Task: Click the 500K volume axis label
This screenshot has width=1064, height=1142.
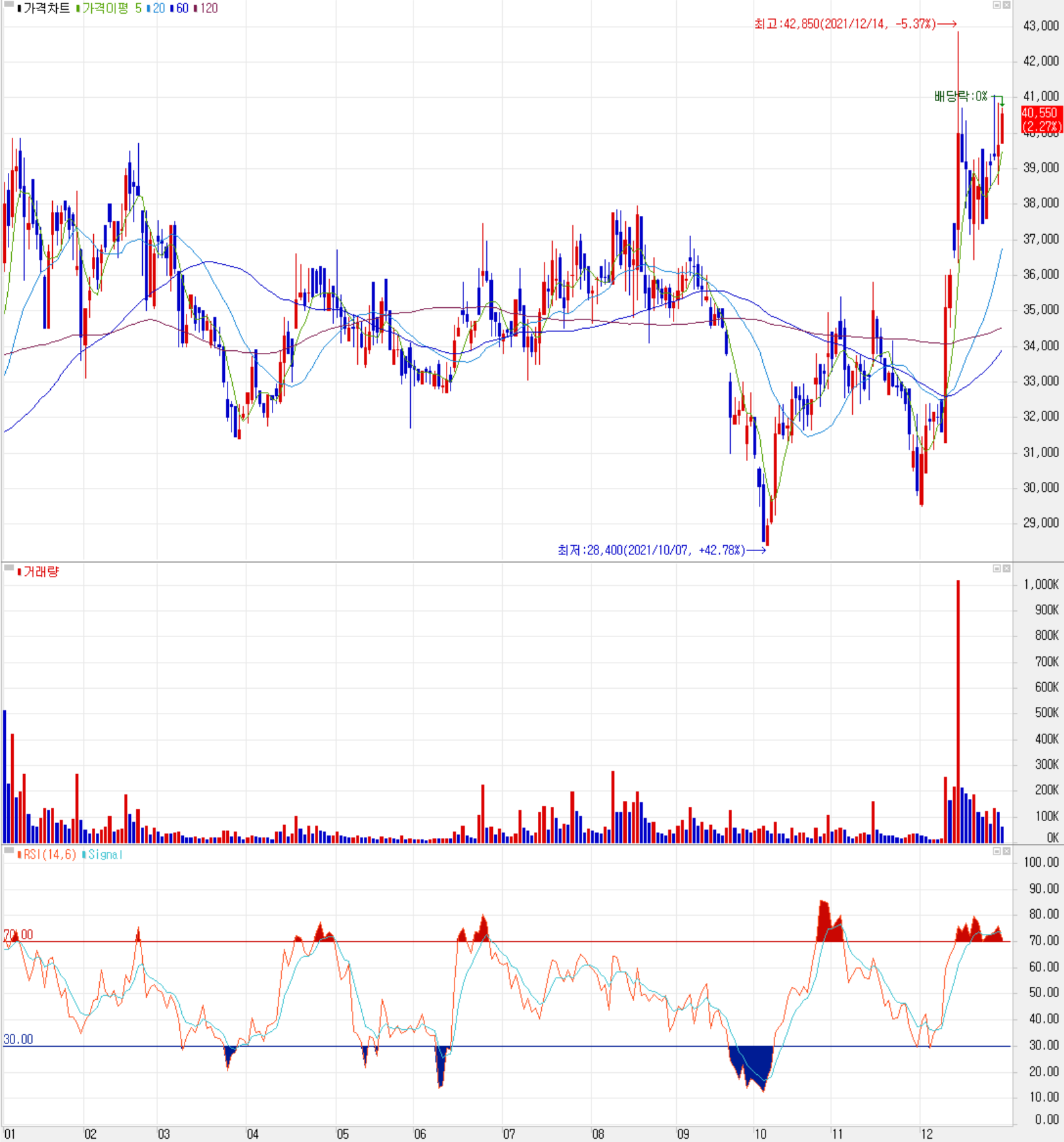Action: click(1046, 712)
